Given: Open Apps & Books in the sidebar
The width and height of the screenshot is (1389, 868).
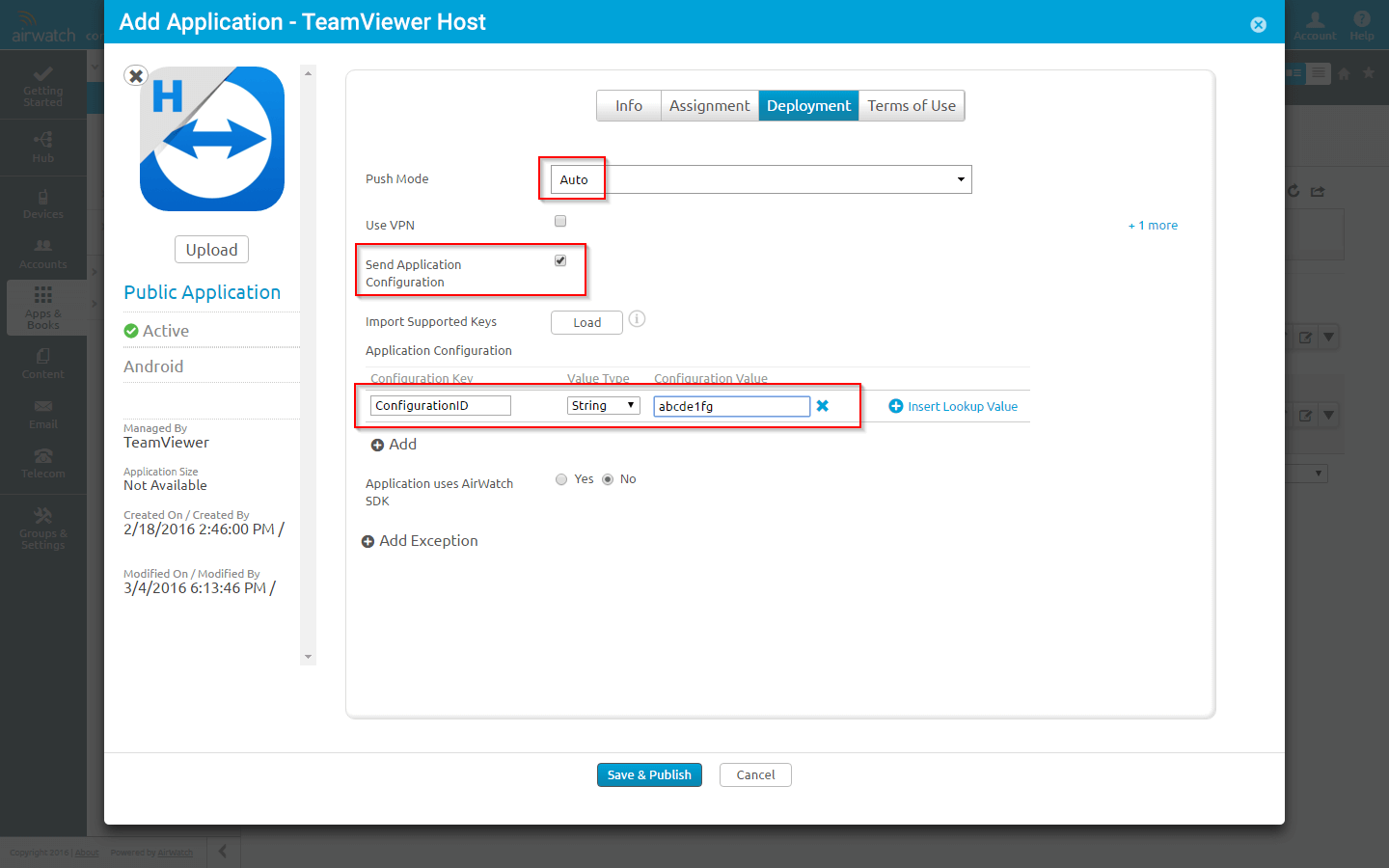Looking at the screenshot, I should [43, 307].
